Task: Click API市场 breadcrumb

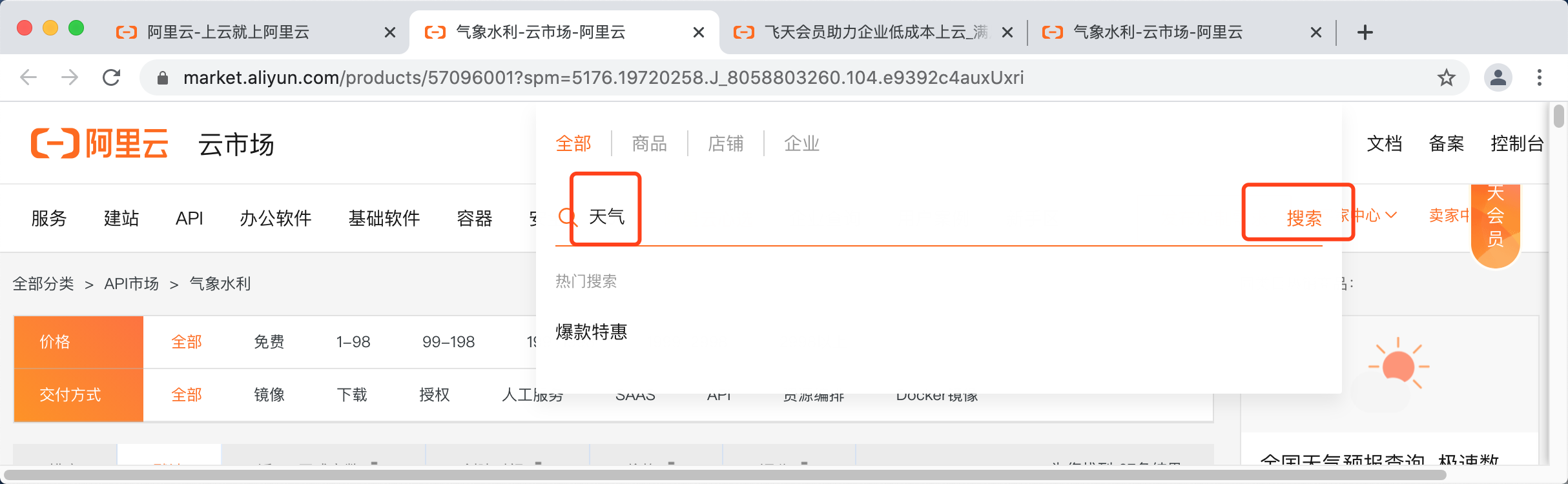Action: point(132,284)
